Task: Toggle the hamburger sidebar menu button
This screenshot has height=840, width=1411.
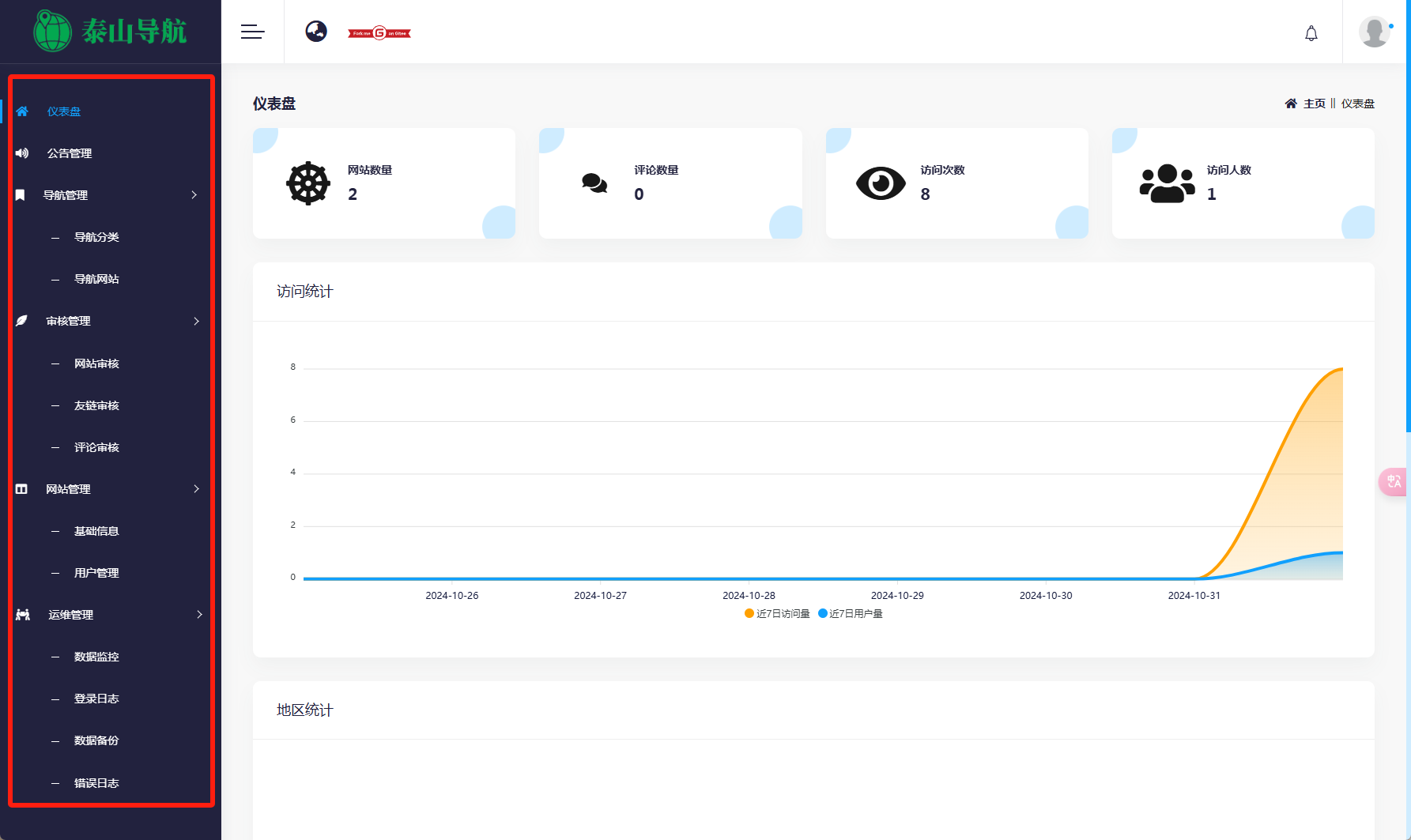Action: click(x=252, y=32)
